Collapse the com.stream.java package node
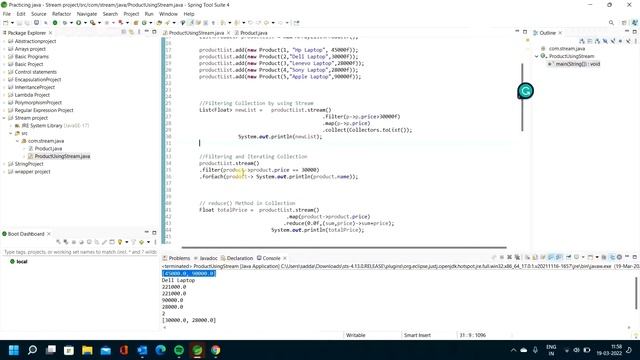The width and height of the screenshot is (640, 360). 18,141
